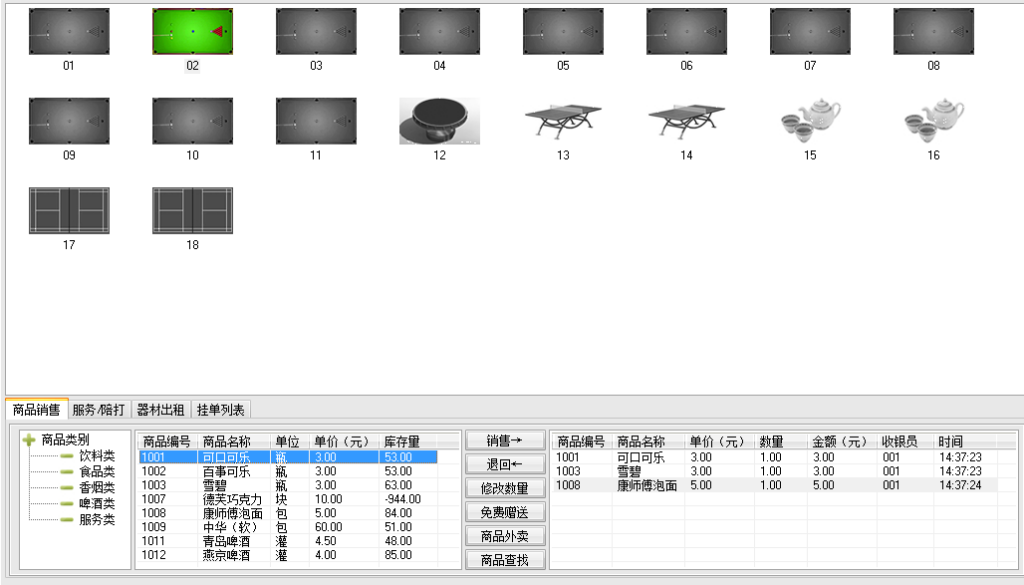Select the round table icon 12
Screen dimensions: 1024x585
tap(439, 121)
